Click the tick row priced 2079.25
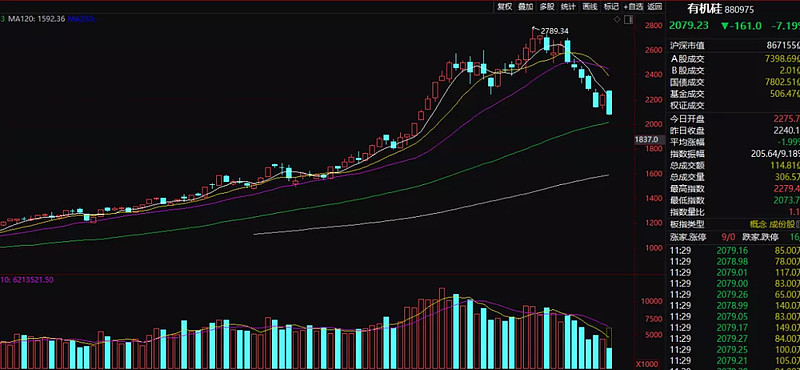The image size is (800, 370). [734, 350]
